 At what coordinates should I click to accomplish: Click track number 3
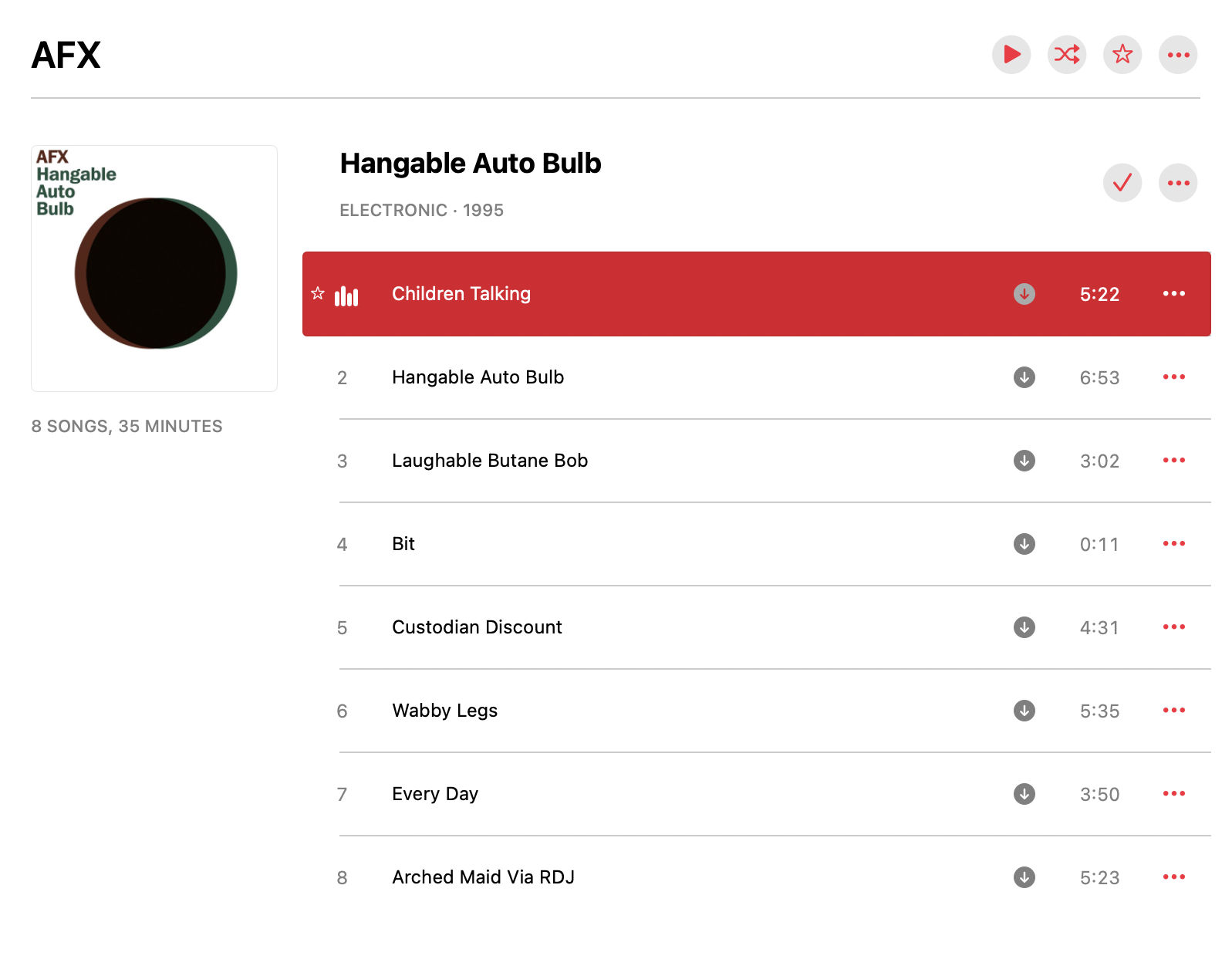[342, 461]
